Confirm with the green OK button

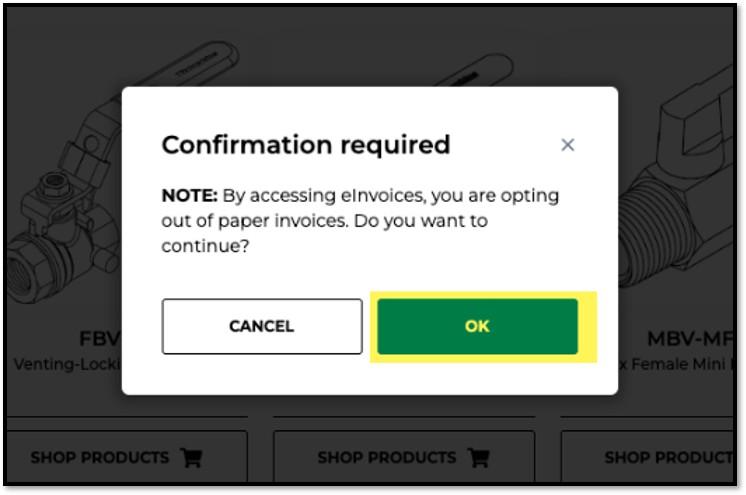(477, 326)
